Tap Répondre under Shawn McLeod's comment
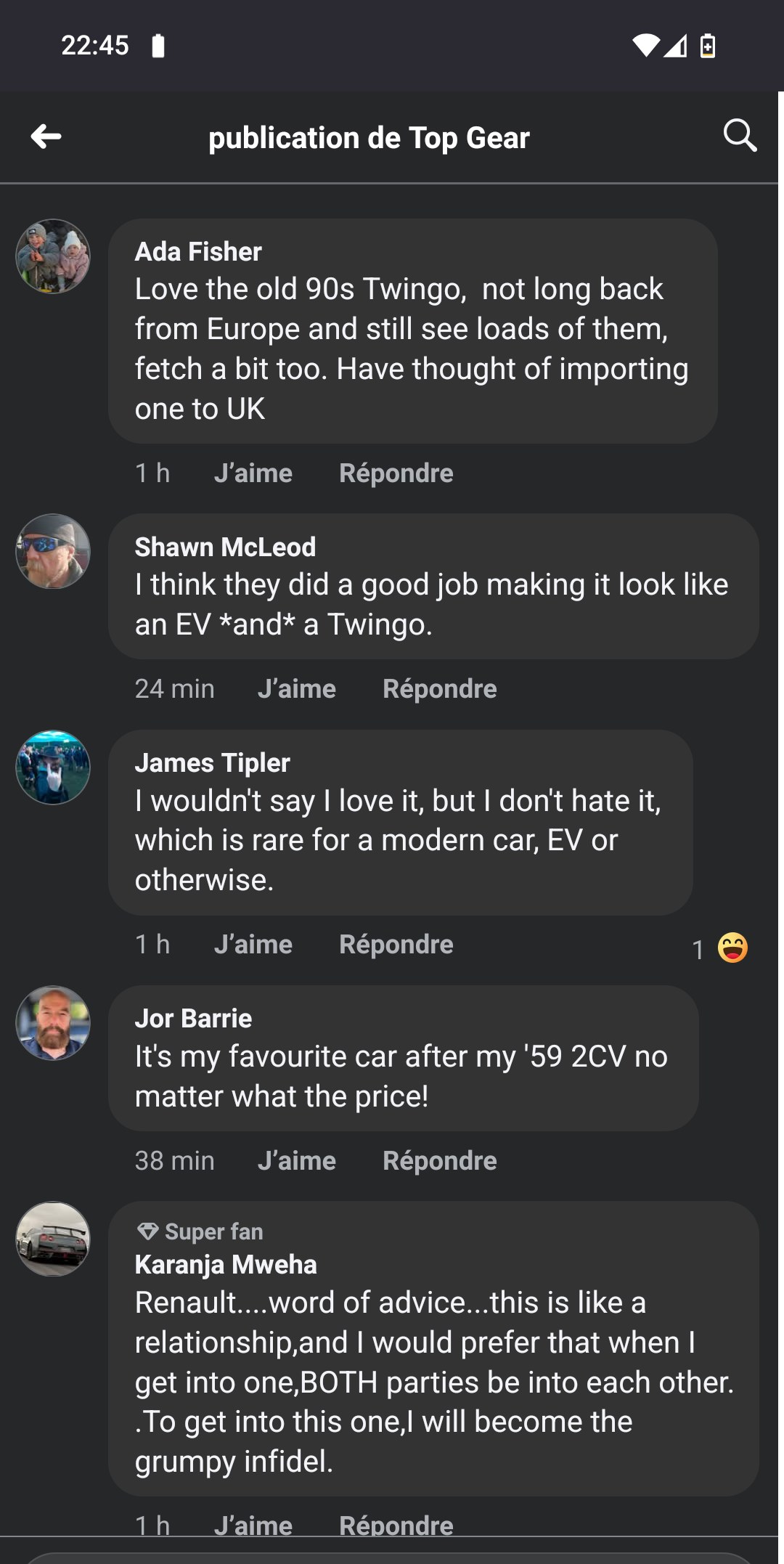Screen dimensions: 784x1564 coord(439,689)
